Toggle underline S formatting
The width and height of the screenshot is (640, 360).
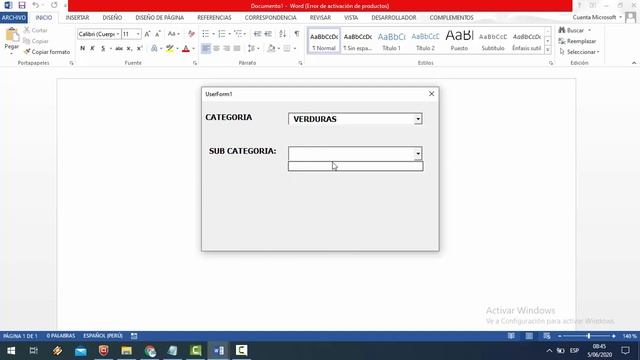(103, 49)
